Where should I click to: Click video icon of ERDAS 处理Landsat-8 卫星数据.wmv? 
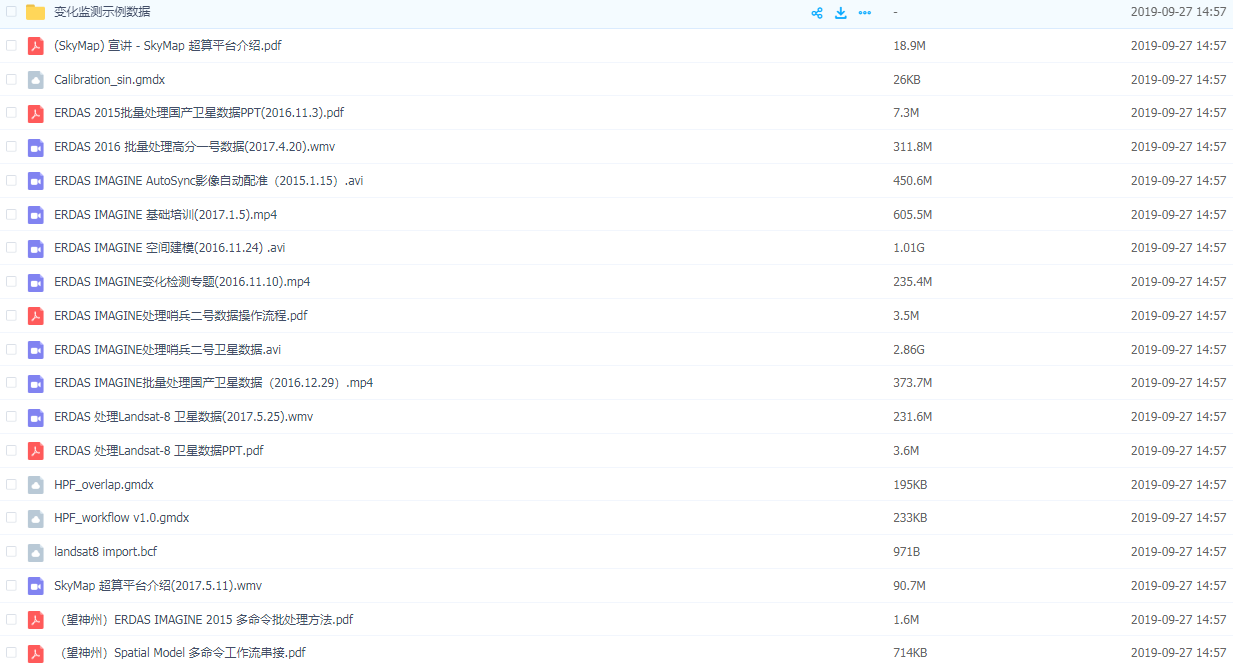click(36, 417)
